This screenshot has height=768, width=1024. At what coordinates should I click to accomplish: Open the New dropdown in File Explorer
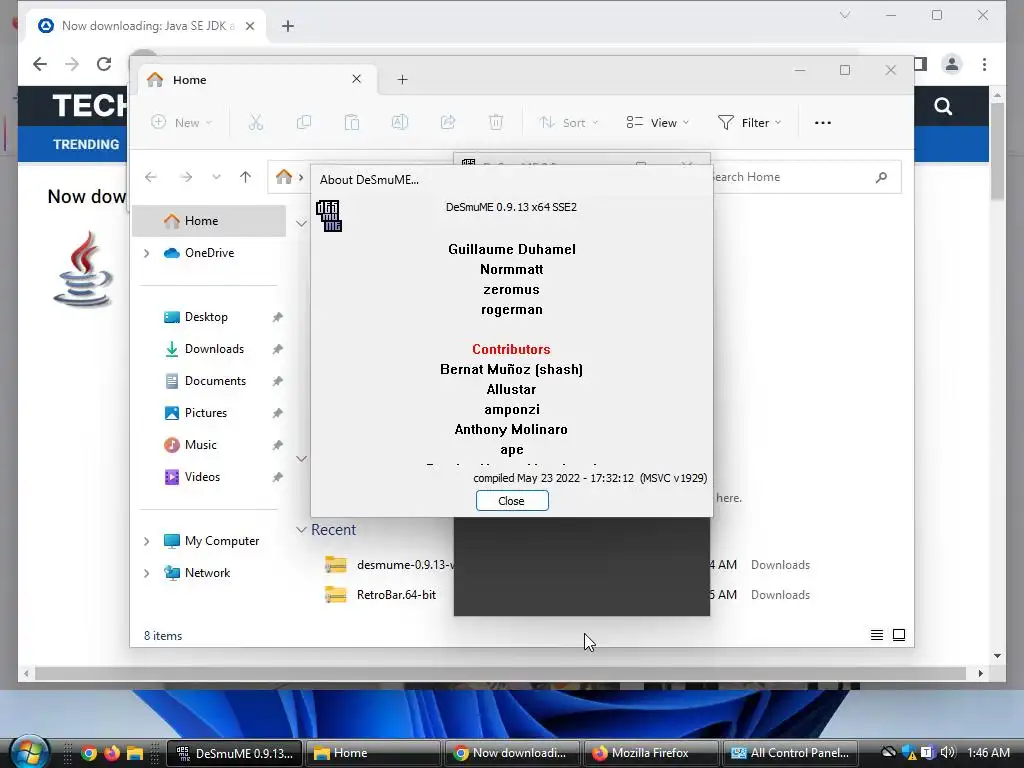pos(182,122)
